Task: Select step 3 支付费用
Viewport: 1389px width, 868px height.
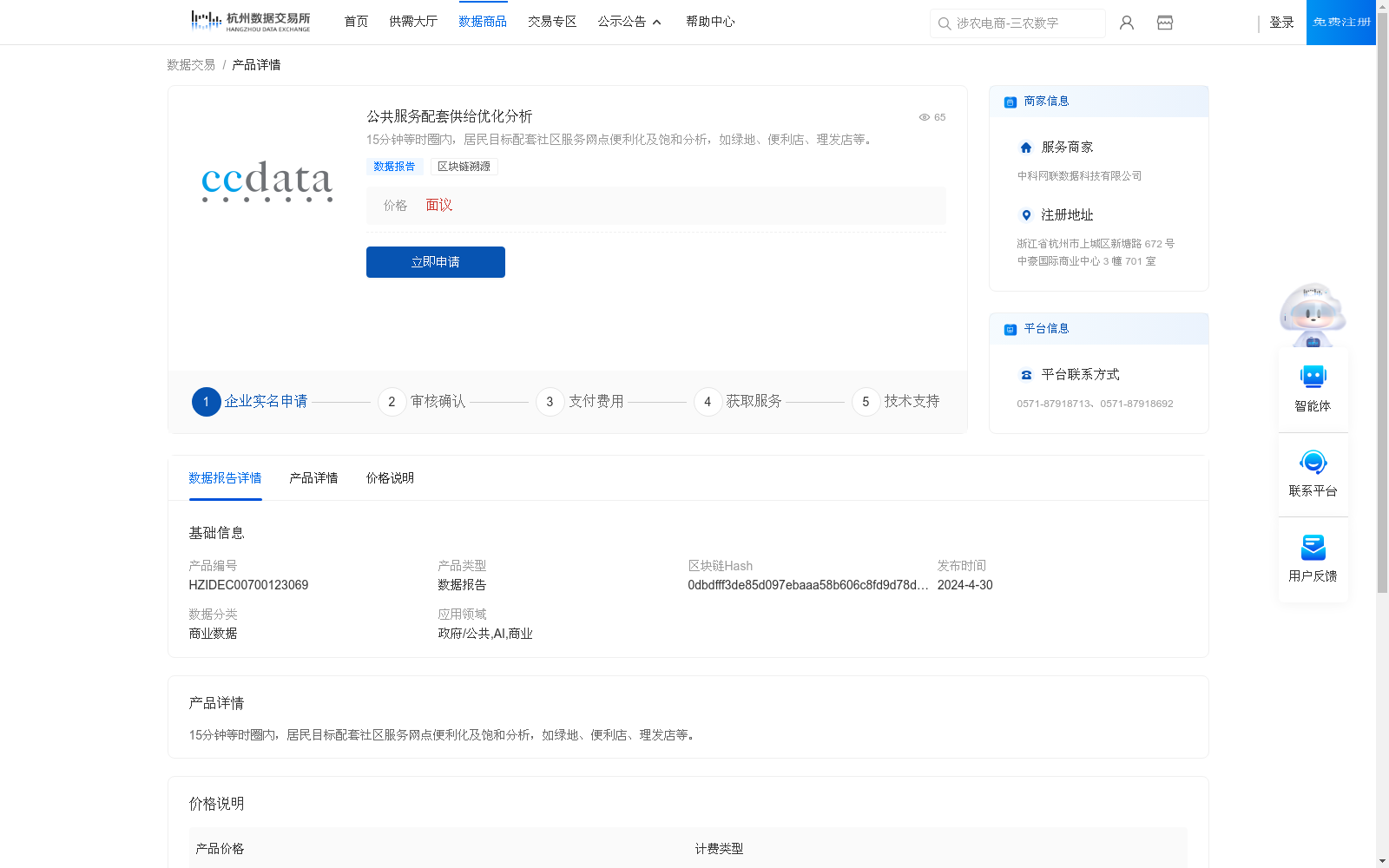Action: (580, 402)
